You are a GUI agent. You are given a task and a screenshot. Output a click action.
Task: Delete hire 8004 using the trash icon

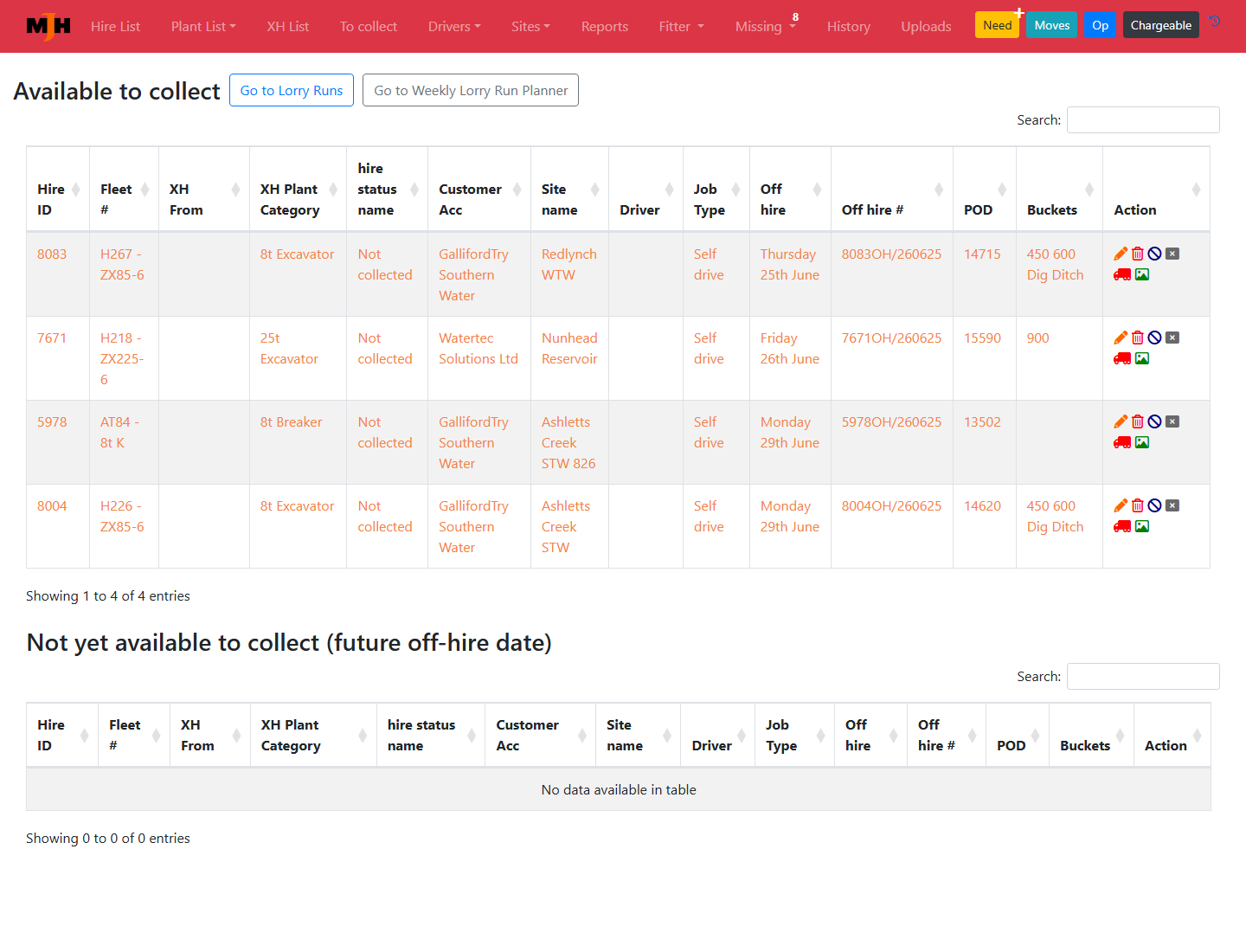point(1138,505)
